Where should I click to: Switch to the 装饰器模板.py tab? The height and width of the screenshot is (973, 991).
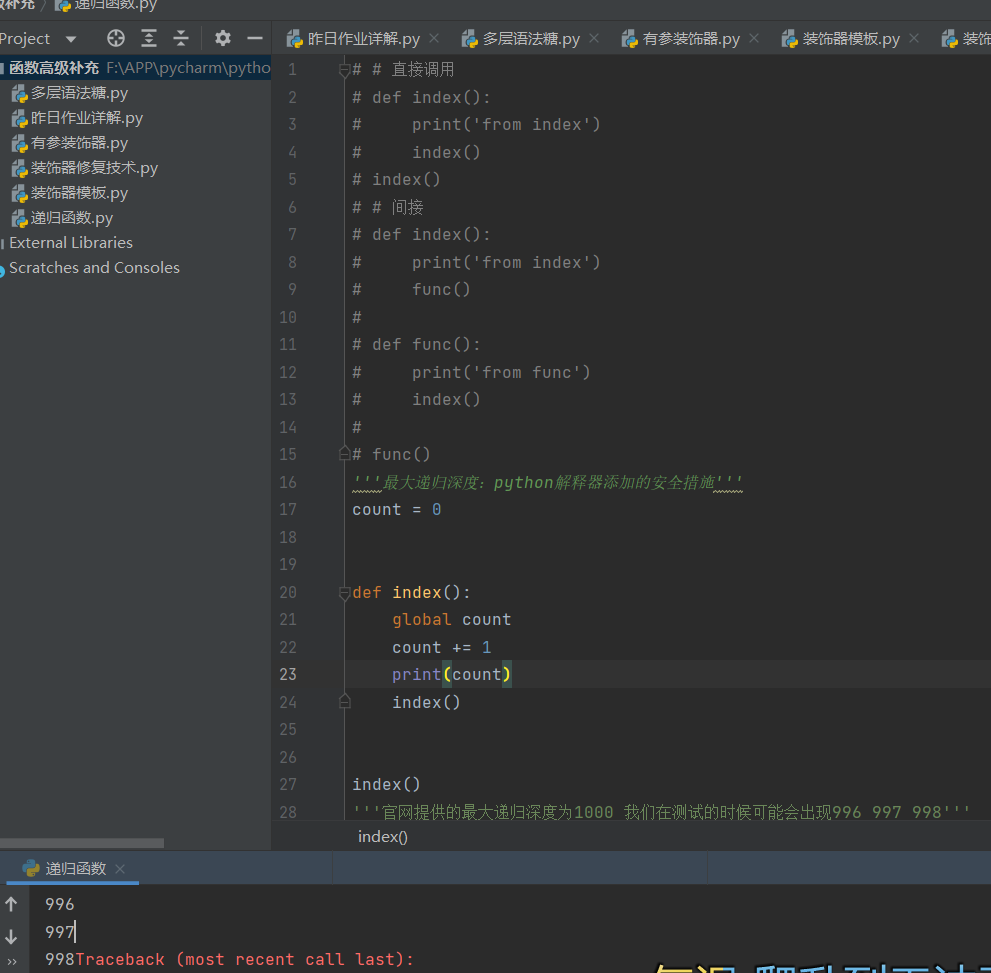tap(850, 39)
